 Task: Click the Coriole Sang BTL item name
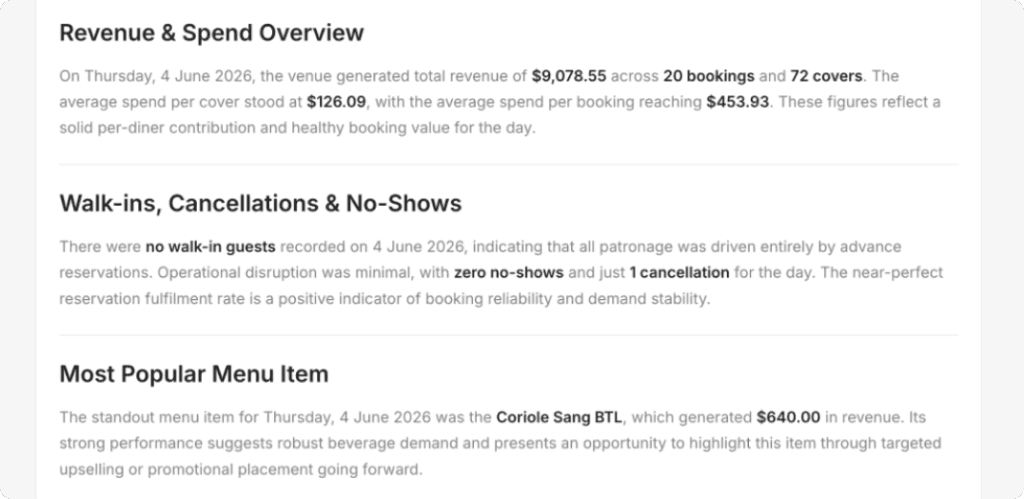coord(560,417)
